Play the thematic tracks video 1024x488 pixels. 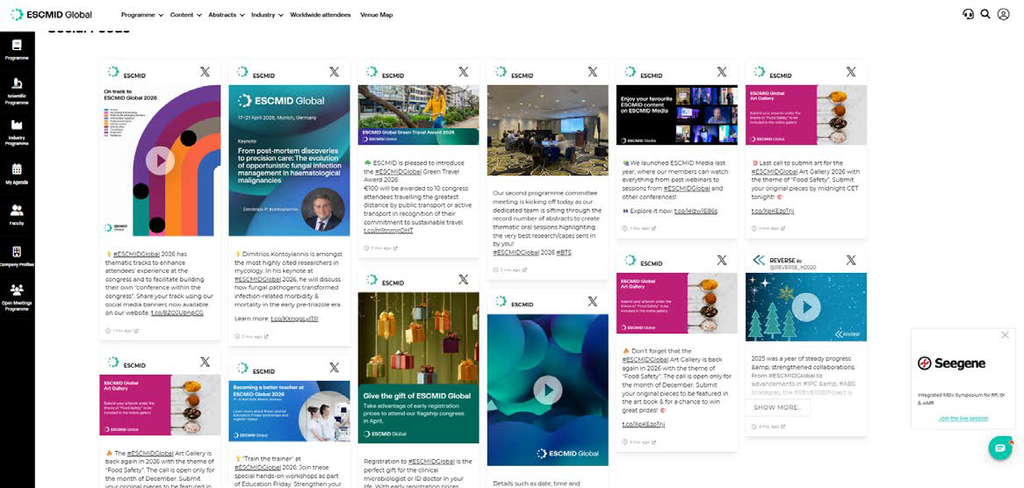160,161
